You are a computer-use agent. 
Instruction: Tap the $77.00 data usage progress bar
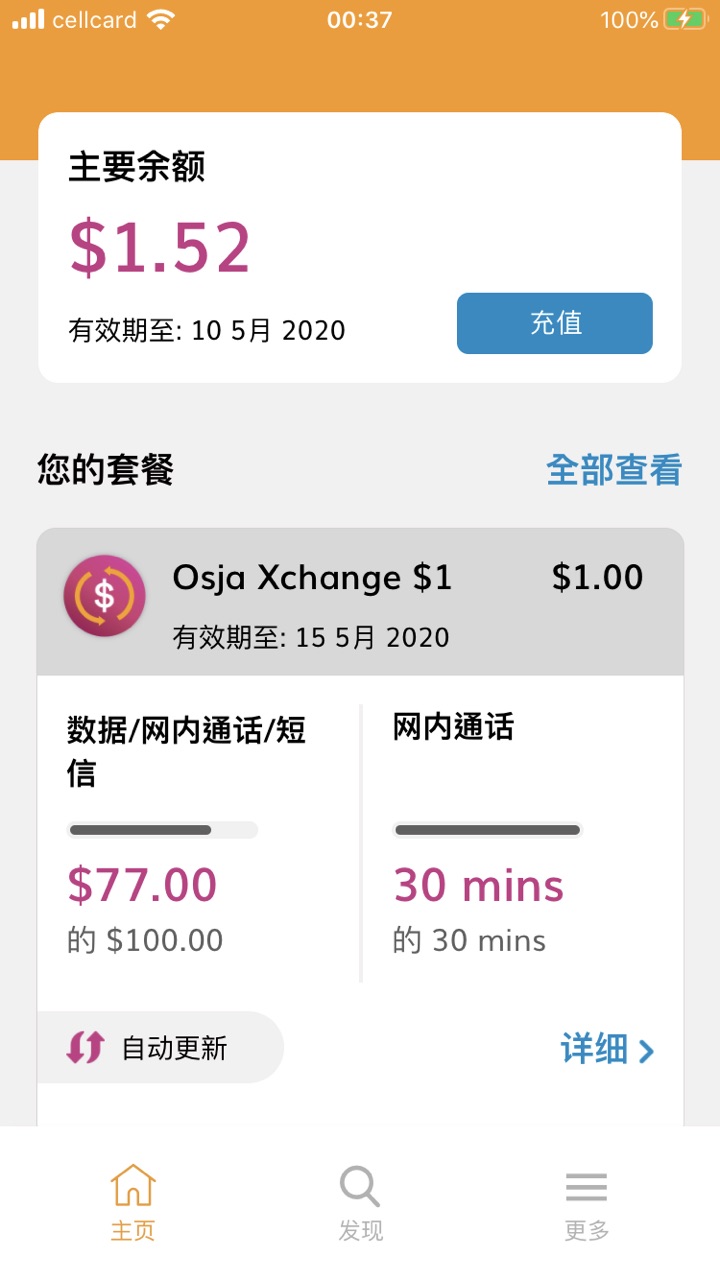[x=162, y=830]
